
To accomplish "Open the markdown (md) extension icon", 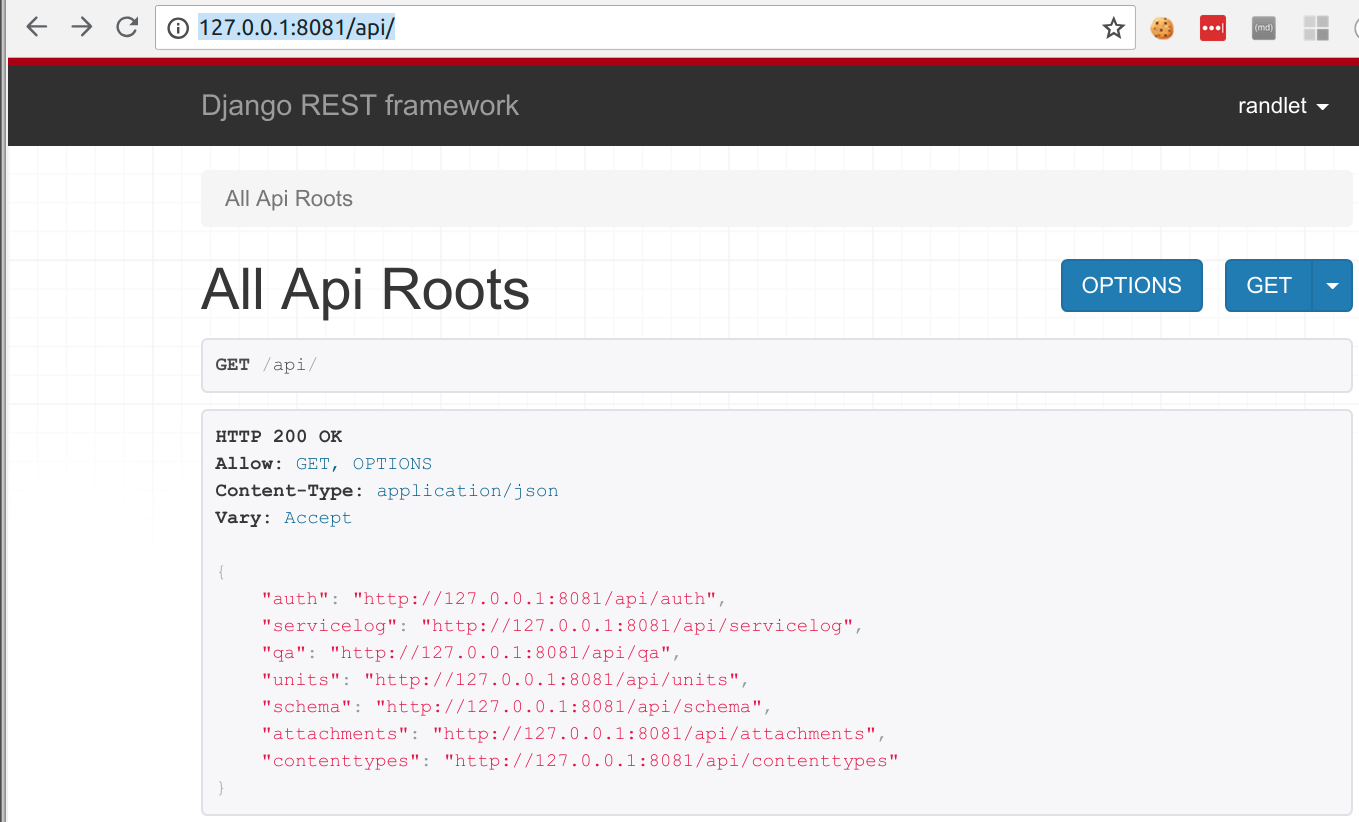I will click(1264, 29).
